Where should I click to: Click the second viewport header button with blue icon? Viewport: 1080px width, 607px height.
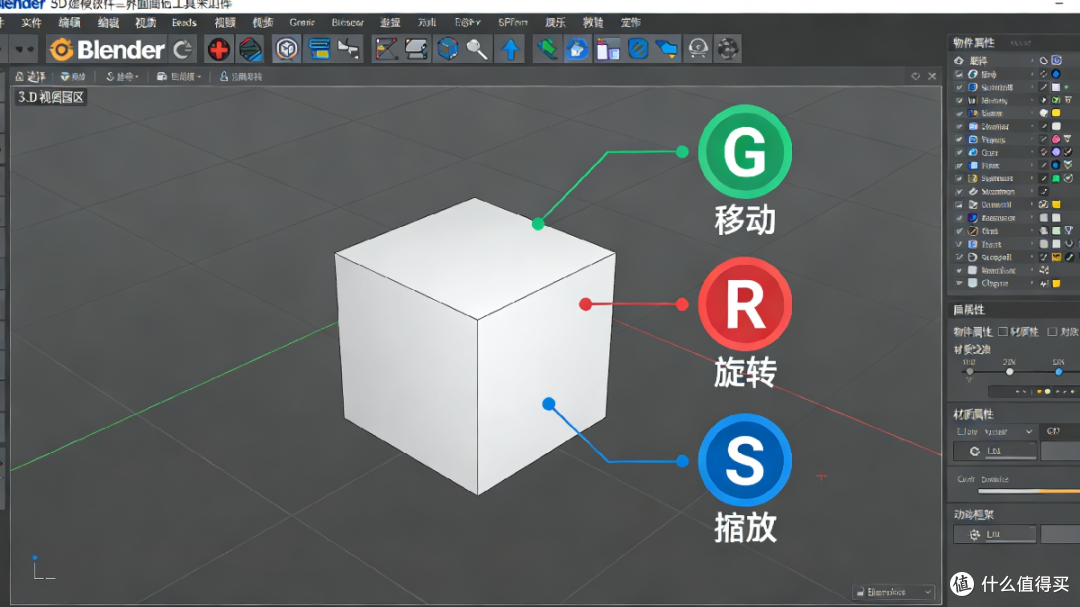(73, 76)
